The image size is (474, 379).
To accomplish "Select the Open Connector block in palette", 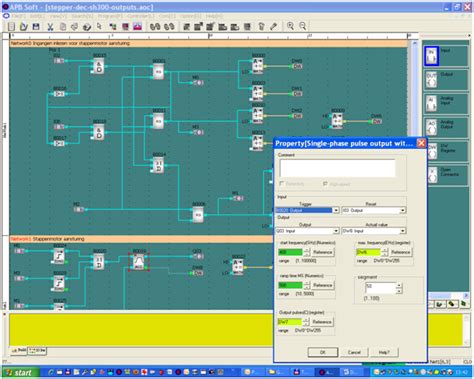I will coord(432,175).
